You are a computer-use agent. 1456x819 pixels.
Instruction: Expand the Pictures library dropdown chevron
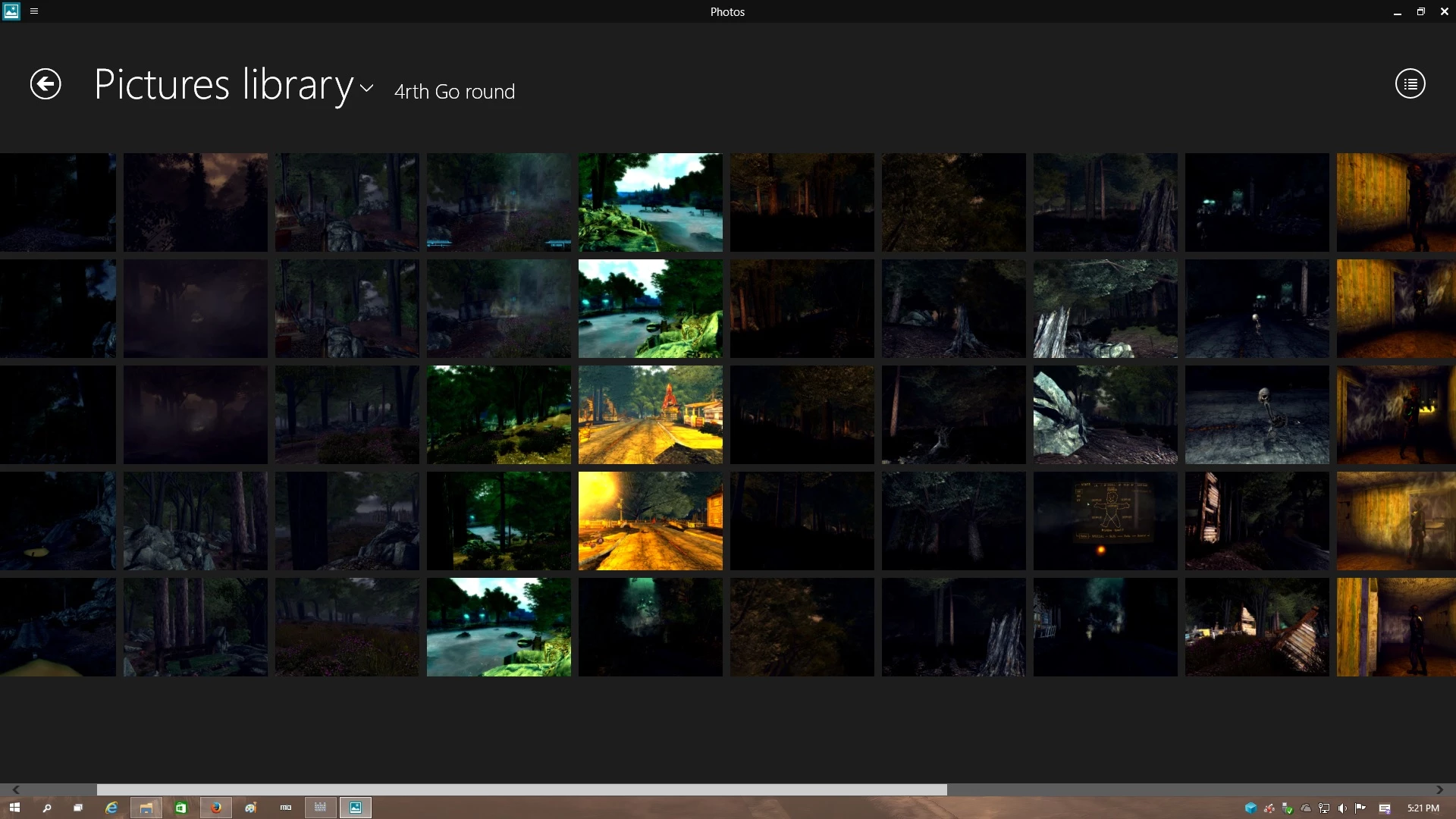click(x=366, y=88)
